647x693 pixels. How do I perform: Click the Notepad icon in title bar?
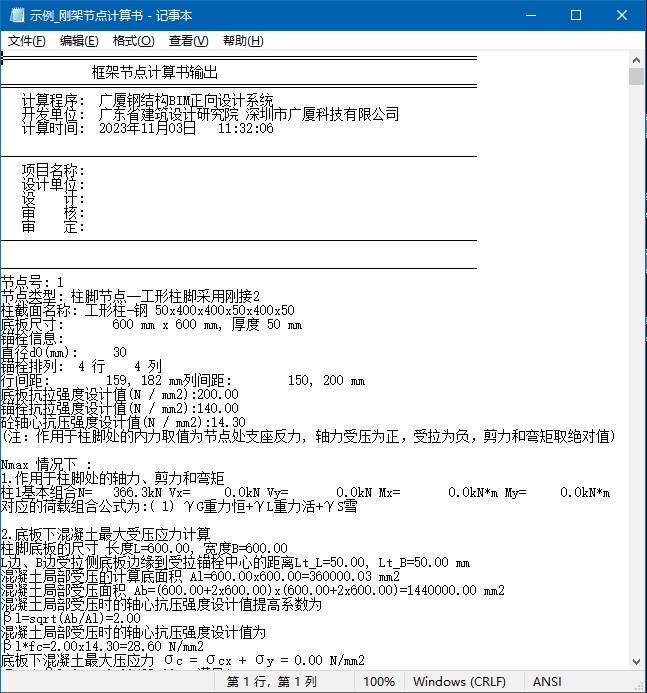coord(17,15)
